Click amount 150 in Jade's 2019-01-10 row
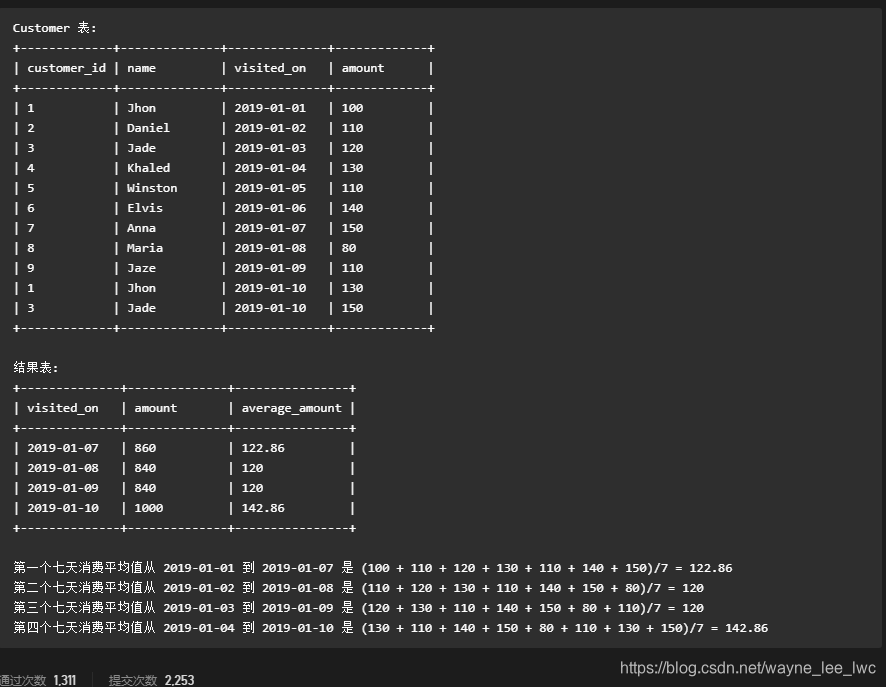This screenshot has height=687, width=886. [352, 308]
